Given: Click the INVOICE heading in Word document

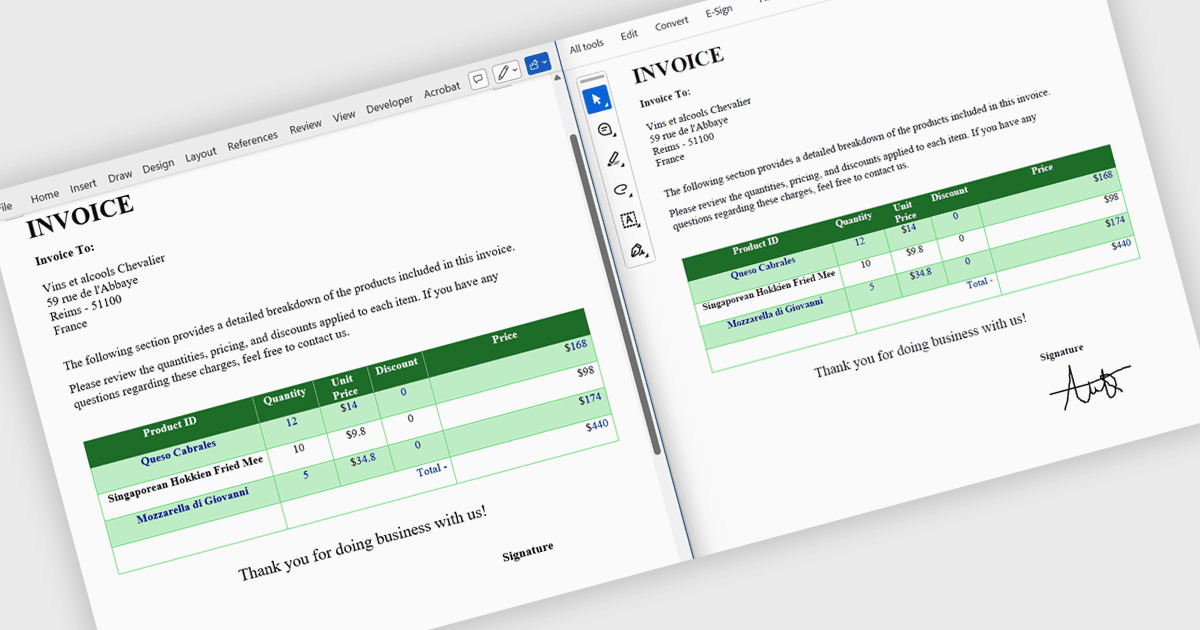Looking at the screenshot, I should (x=80, y=216).
